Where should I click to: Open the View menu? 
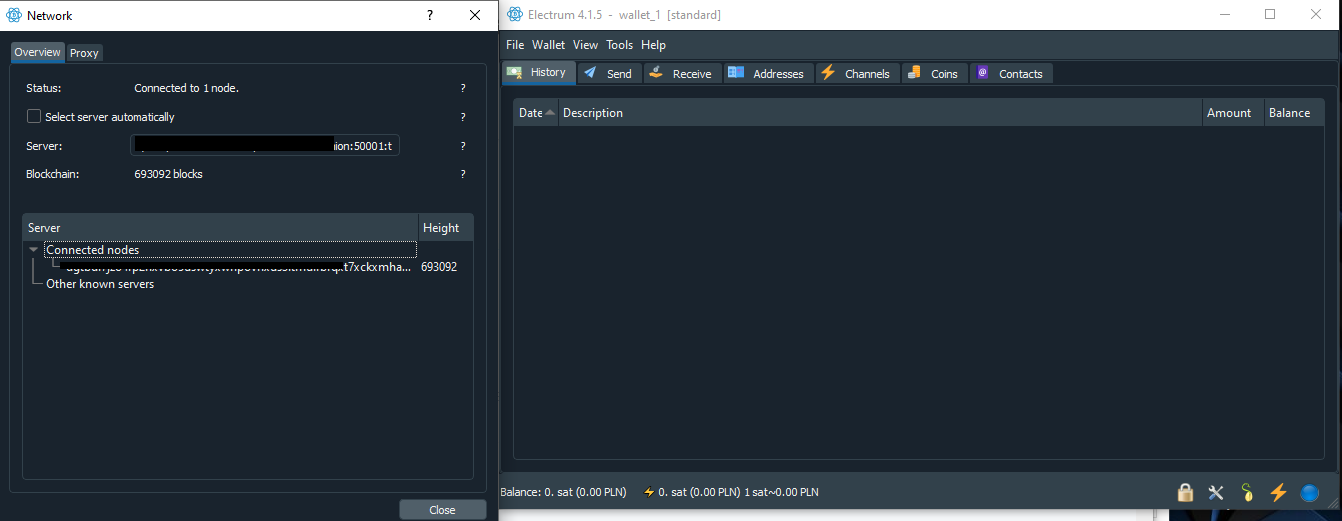point(586,45)
